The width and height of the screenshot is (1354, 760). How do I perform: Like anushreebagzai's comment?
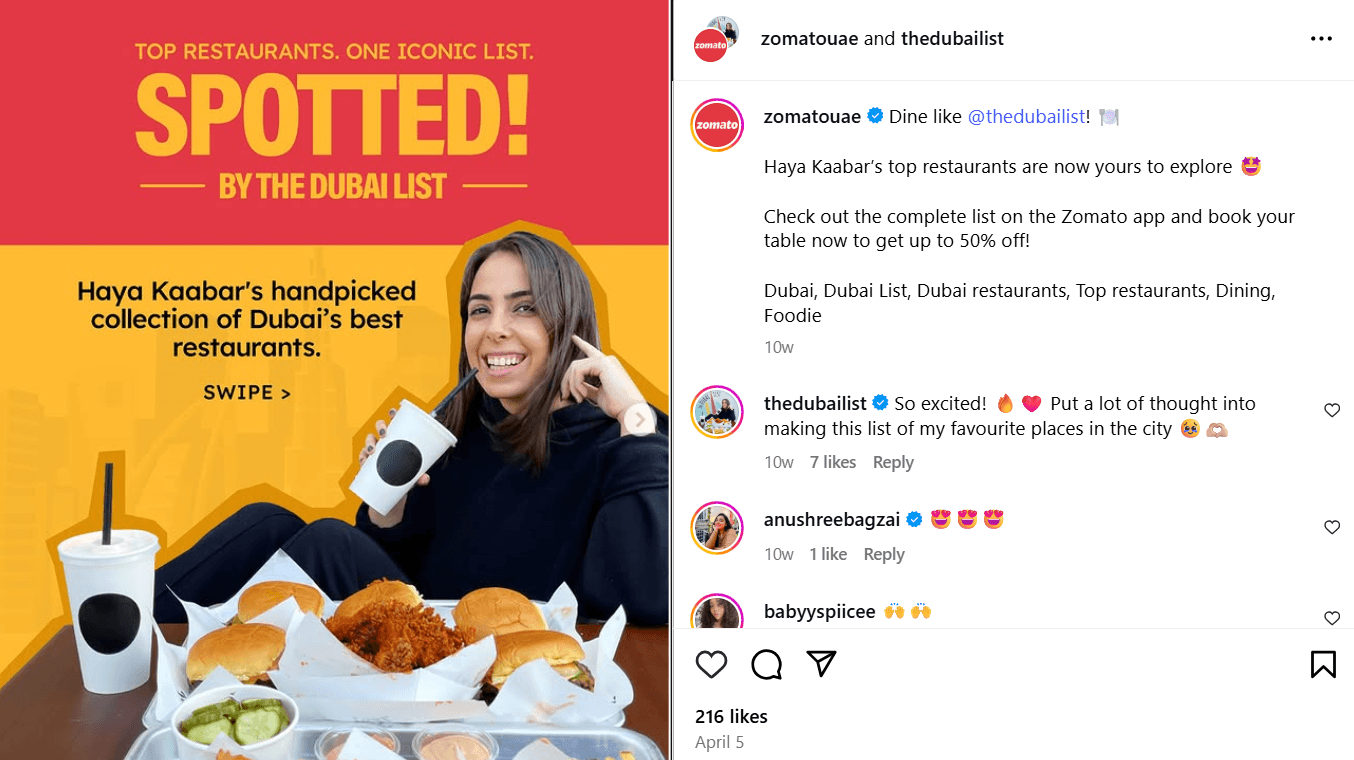coord(1331,527)
